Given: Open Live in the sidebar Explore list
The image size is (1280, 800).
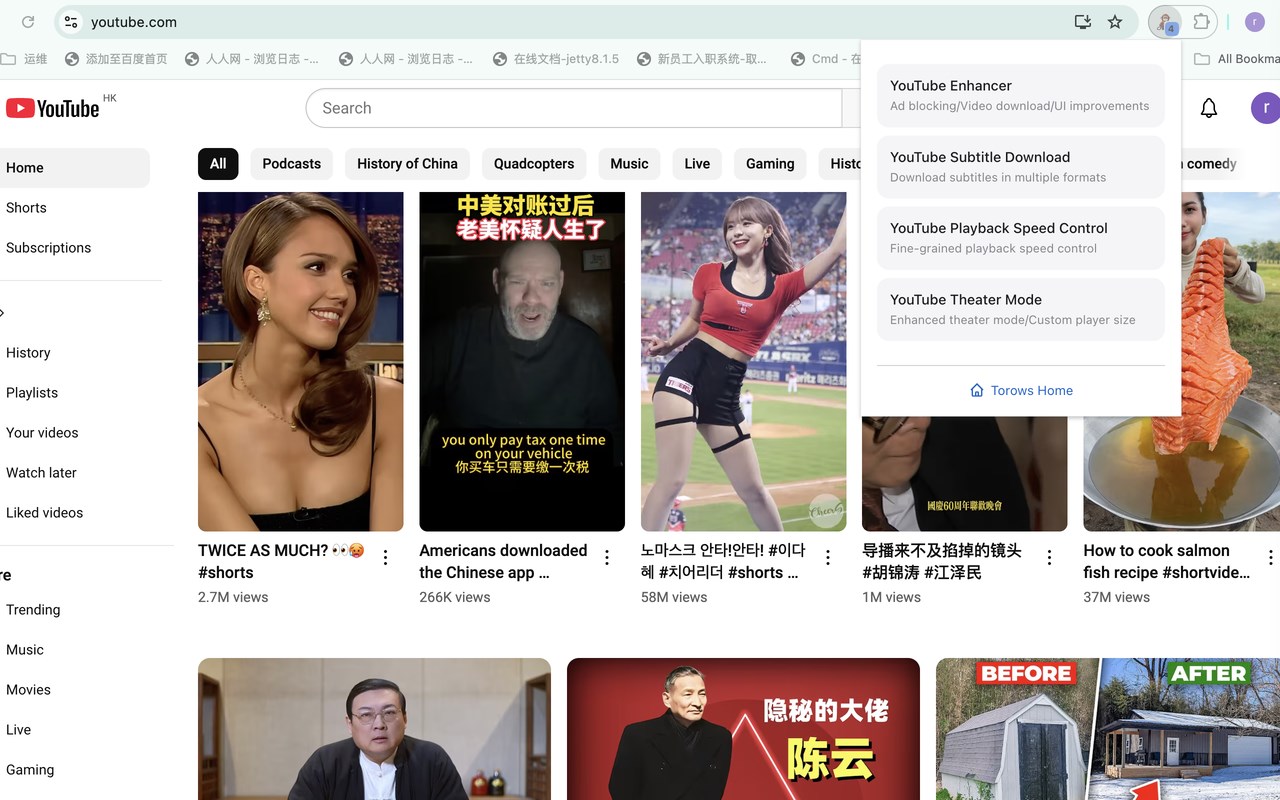Looking at the screenshot, I should pyautogui.click(x=75, y=730).
